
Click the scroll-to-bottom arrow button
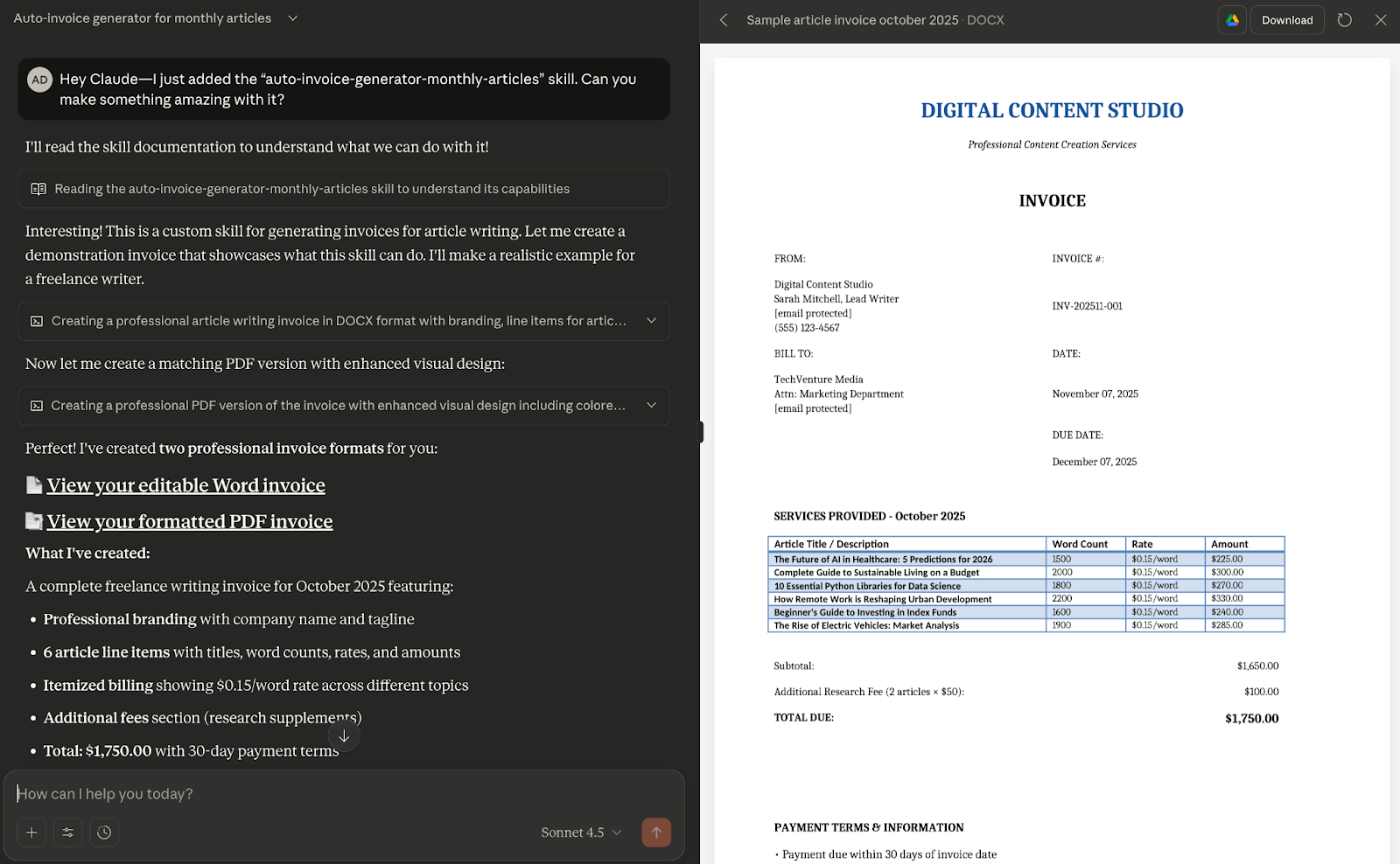click(x=344, y=736)
